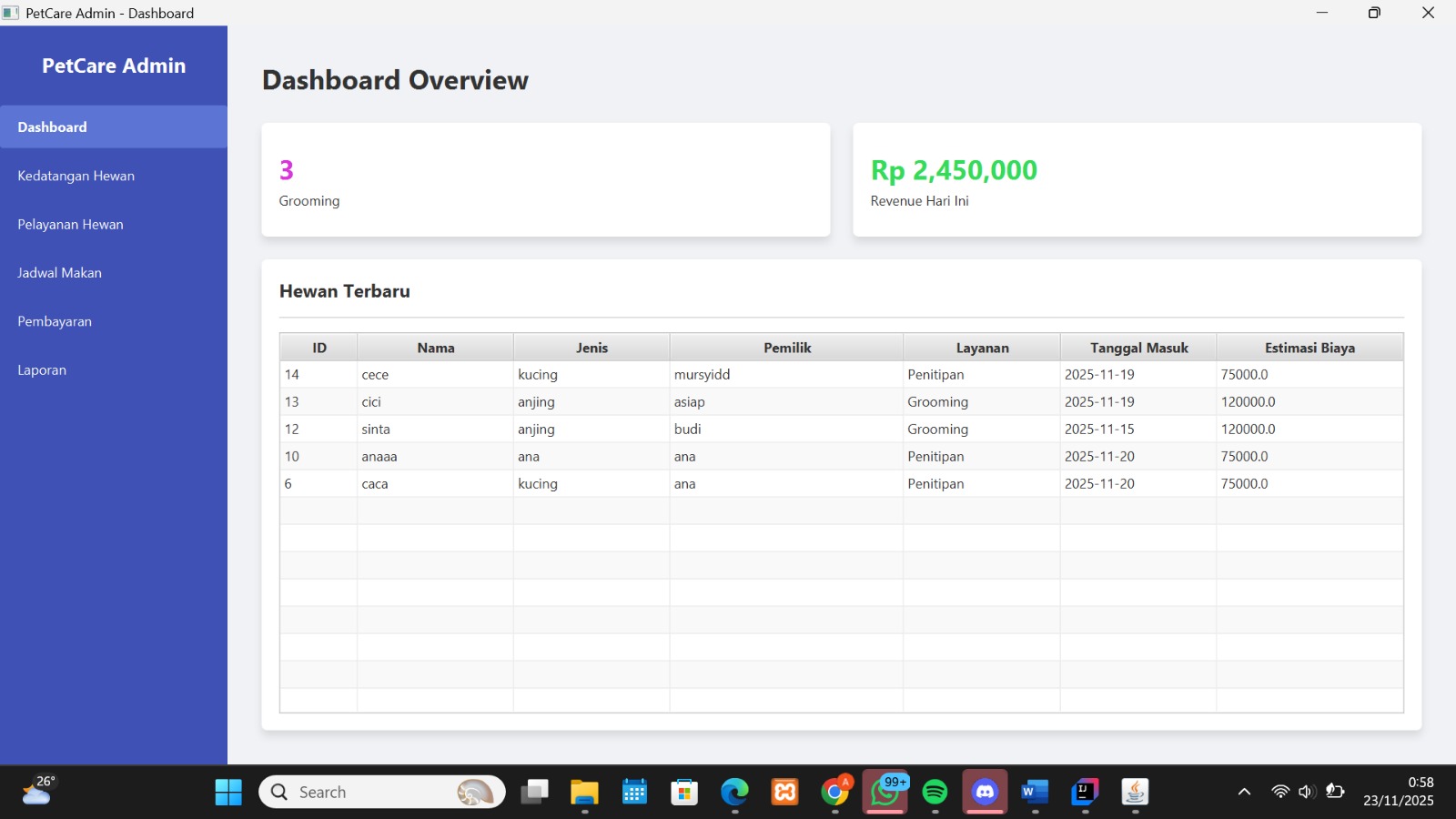The height and width of the screenshot is (819, 1456).
Task: Open WhatsApp with 99+ badge
Action: click(x=885, y=793)
